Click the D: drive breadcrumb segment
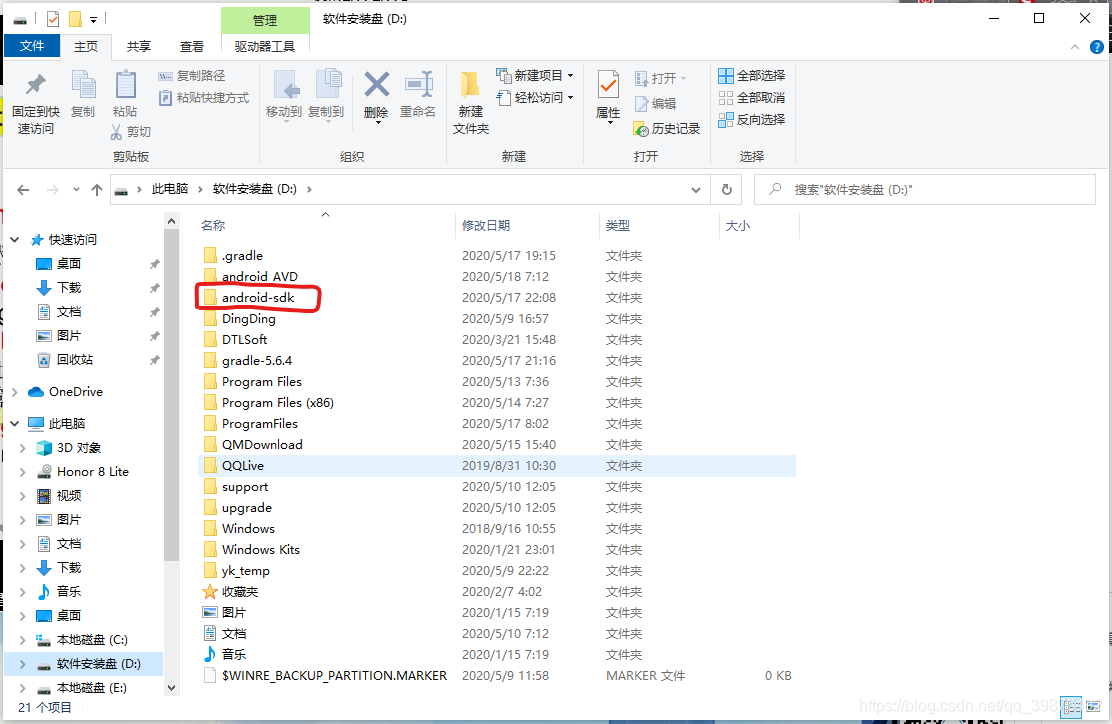 click(255, 189)
